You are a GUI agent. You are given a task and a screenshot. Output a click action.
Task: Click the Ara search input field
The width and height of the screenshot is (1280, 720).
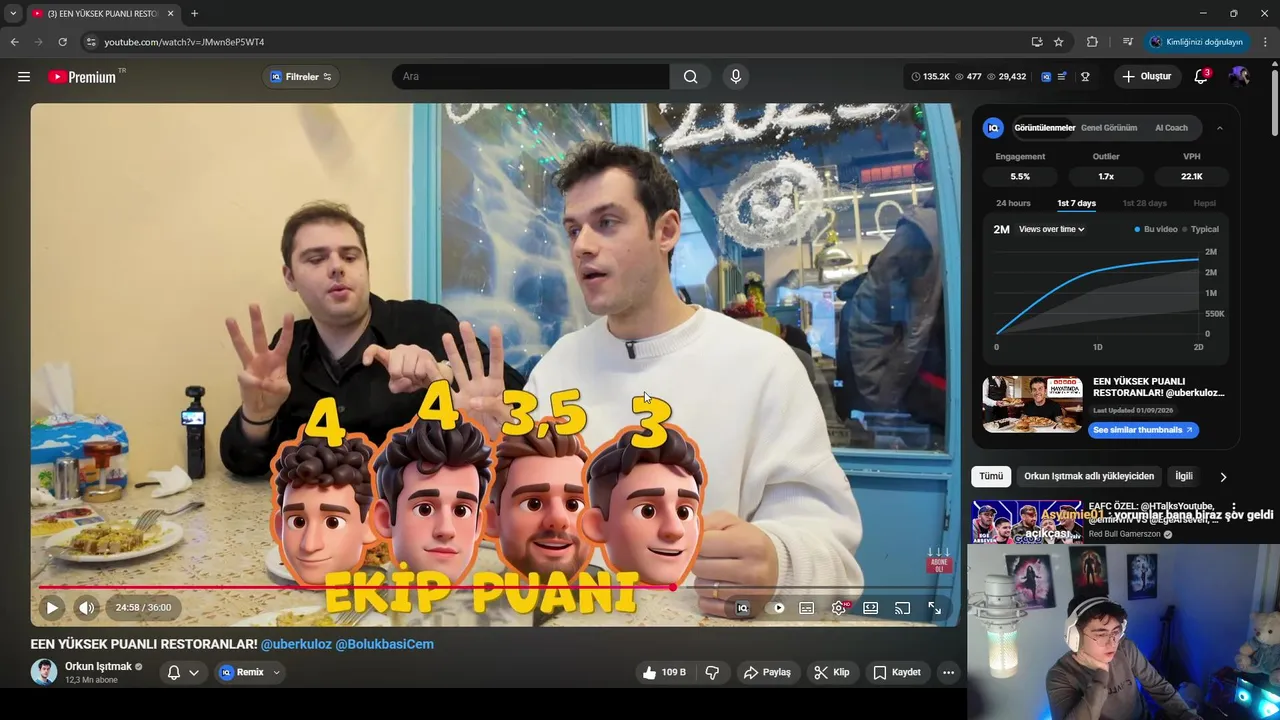pyautogui.click(x=531, y=77)
